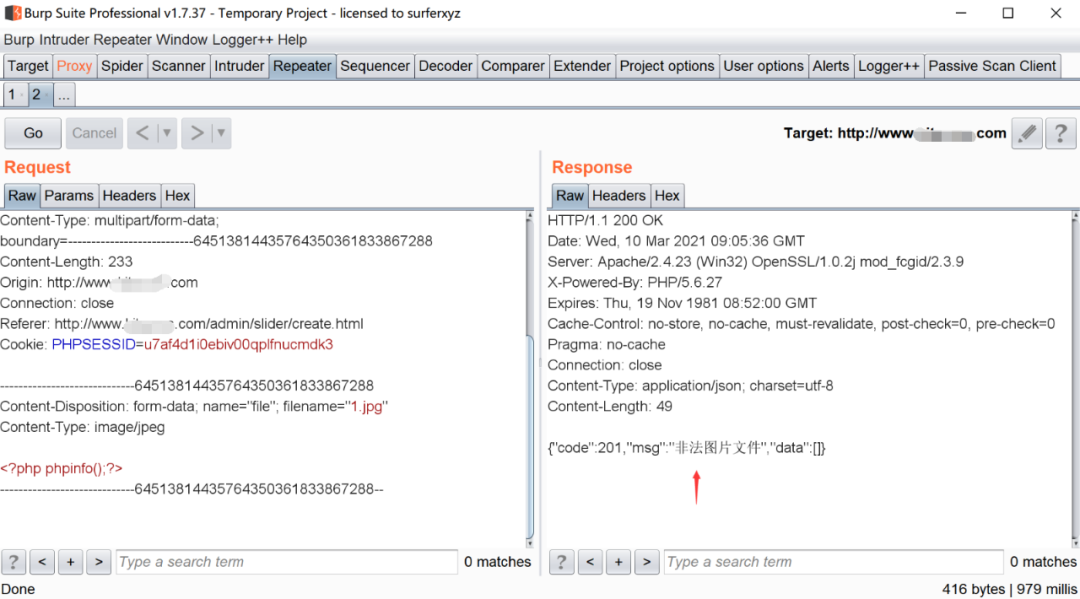Send the request with Go button
1080x599 pixels.
33,133
